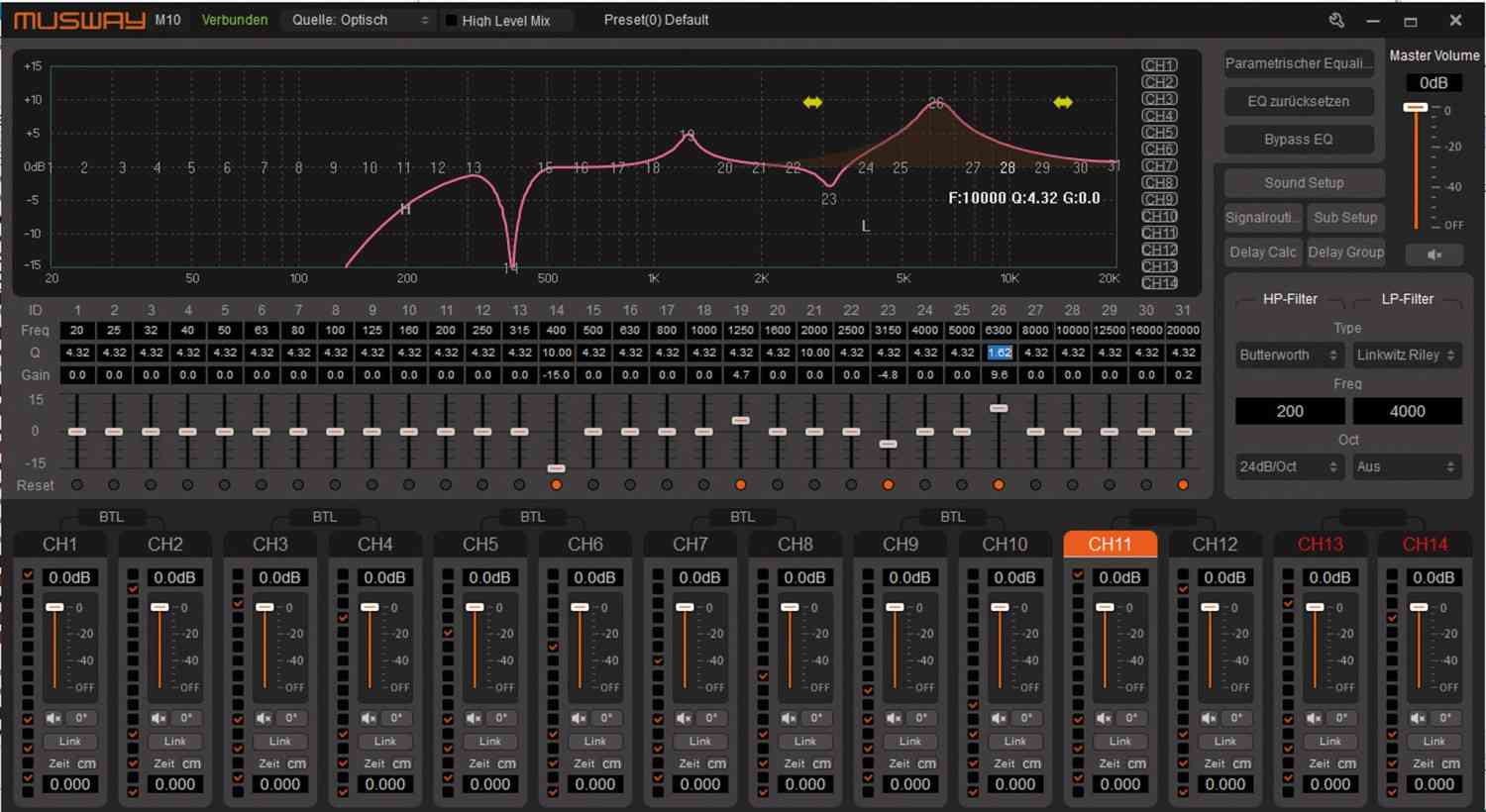The width and height of the screenshot is (1486, 812).
Task: Click the Master Volume slider handle
Action: pyautogui.click(x=1416, y=107)
